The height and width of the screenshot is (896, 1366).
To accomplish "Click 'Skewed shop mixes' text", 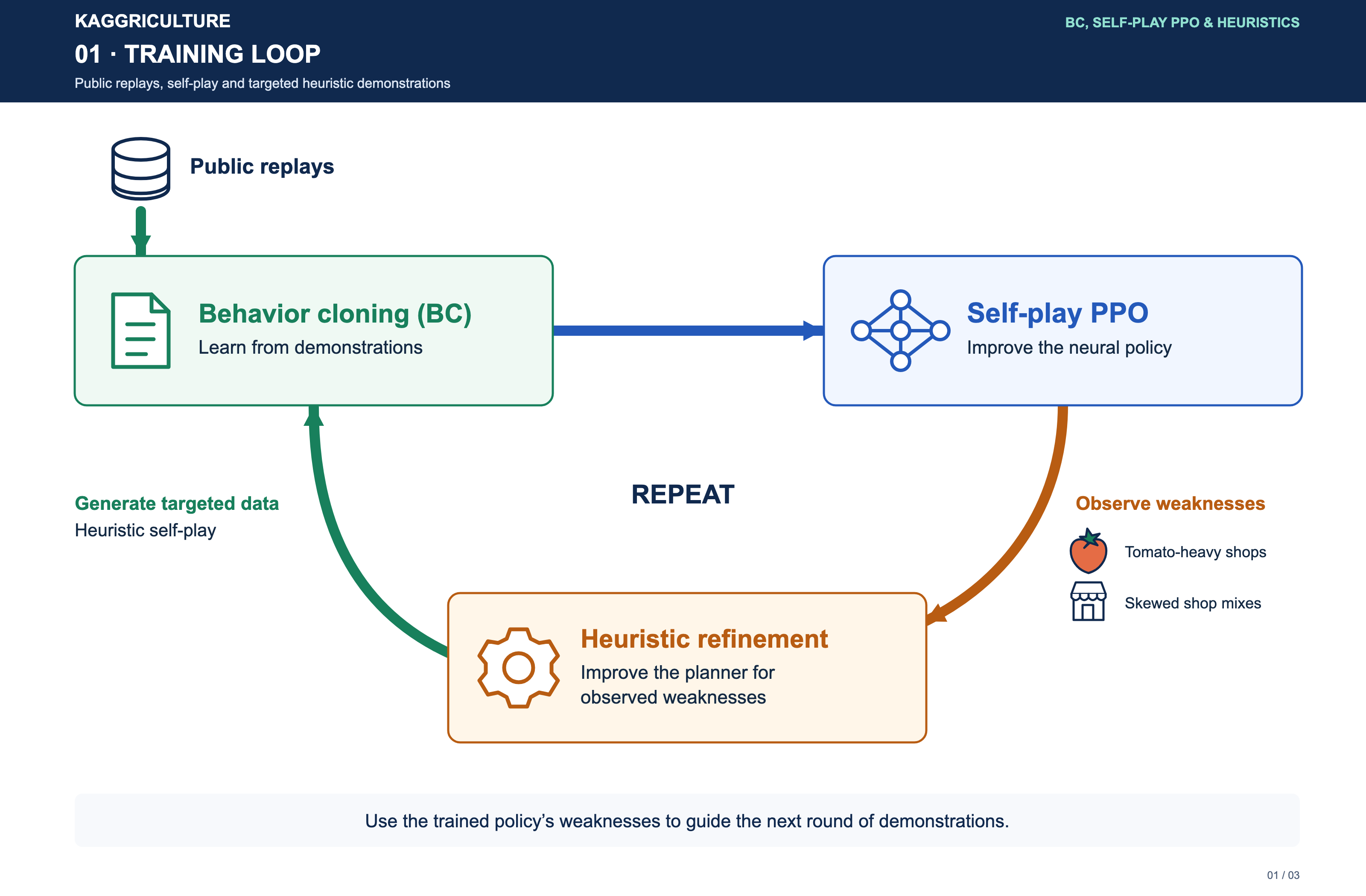I will [1193, 603].
